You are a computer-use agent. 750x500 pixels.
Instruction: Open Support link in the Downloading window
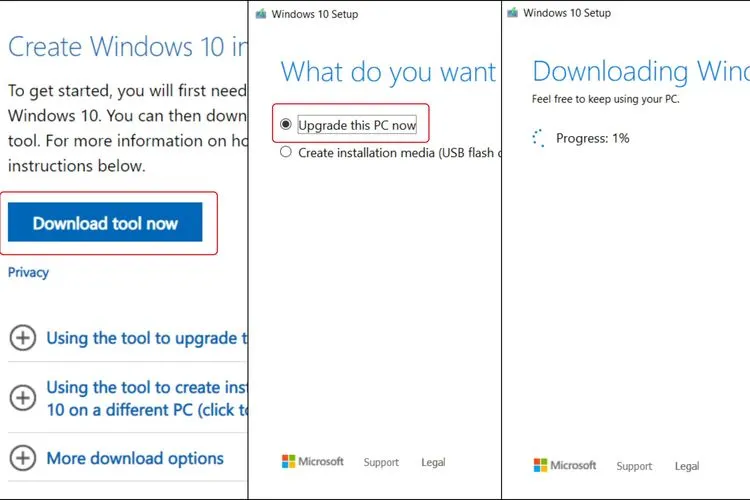click(x=634, y=466)
